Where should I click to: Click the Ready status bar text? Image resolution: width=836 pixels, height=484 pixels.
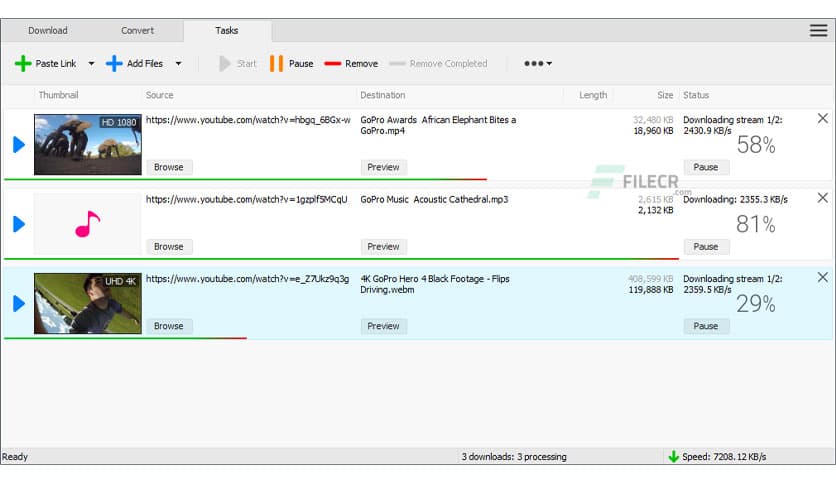15,457
